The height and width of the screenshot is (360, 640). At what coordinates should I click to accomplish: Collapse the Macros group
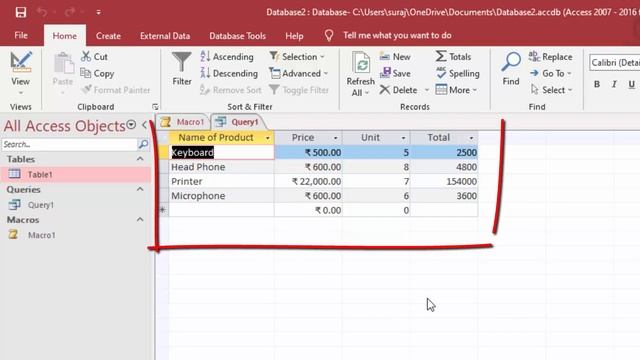click(140, 220)
